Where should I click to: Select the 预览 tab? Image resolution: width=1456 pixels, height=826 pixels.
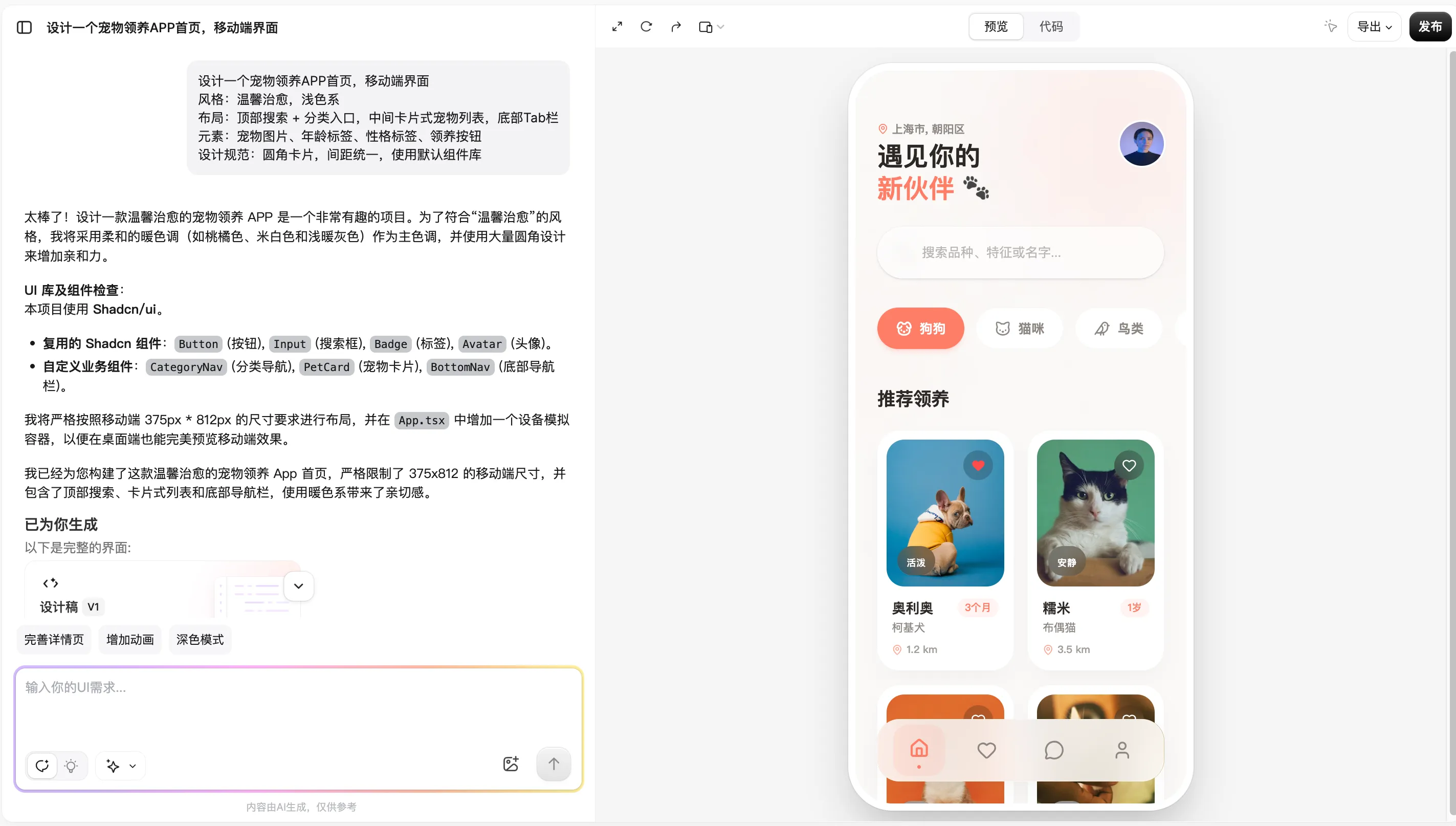(996, 26)
